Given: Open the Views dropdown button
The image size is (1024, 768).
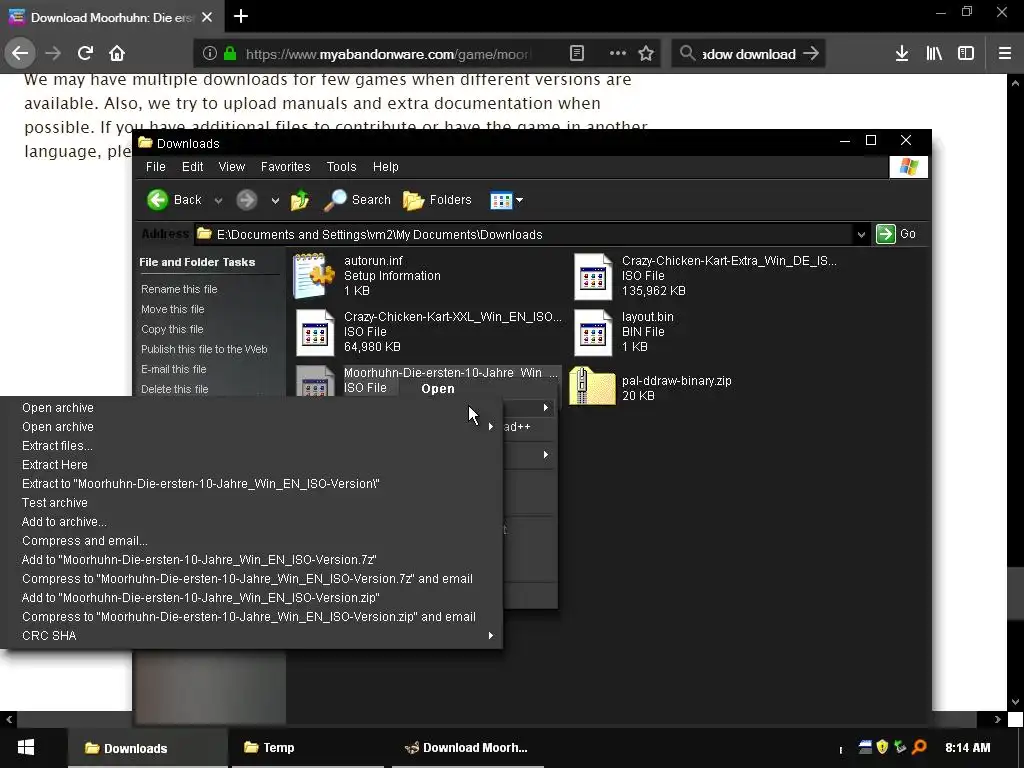Looking at the screenshot, I should (x=507, y=200).
